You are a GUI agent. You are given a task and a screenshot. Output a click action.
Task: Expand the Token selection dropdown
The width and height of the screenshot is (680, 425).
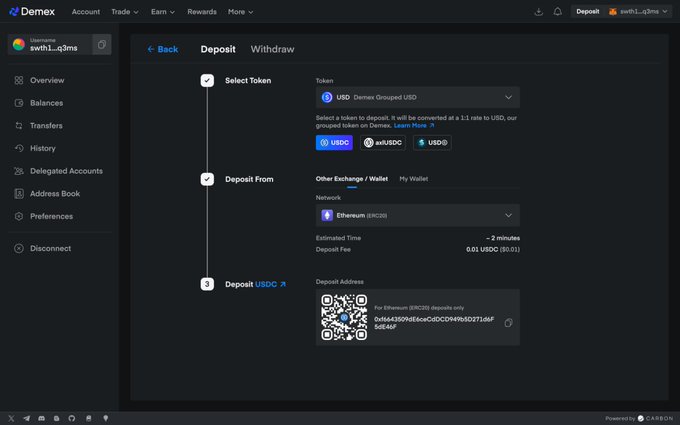[x=417, y=97]
